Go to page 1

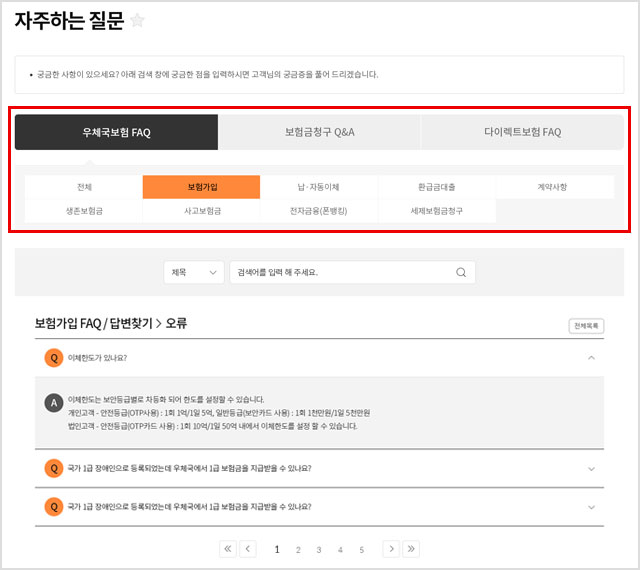point(277,550)
